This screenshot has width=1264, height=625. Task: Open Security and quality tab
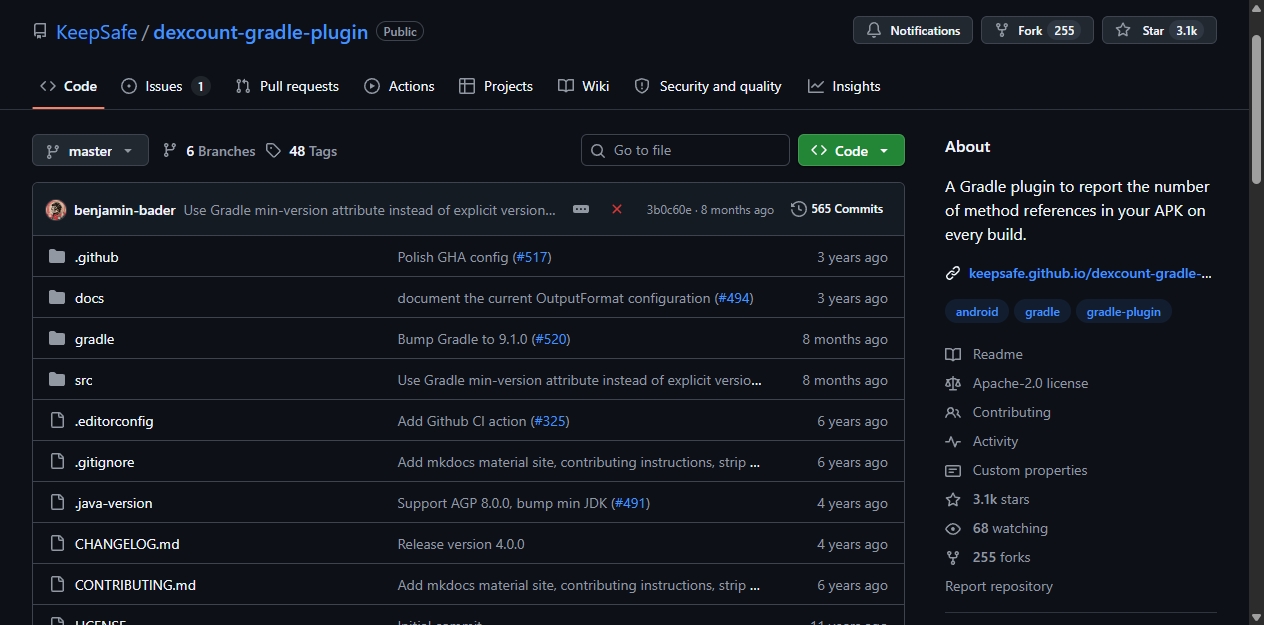point(708,86)
